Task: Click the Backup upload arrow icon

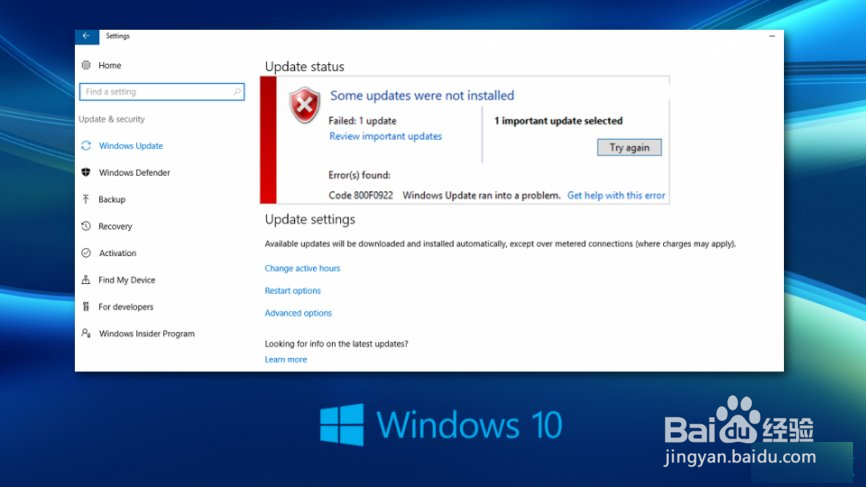Action: click(x=86, y=199)
